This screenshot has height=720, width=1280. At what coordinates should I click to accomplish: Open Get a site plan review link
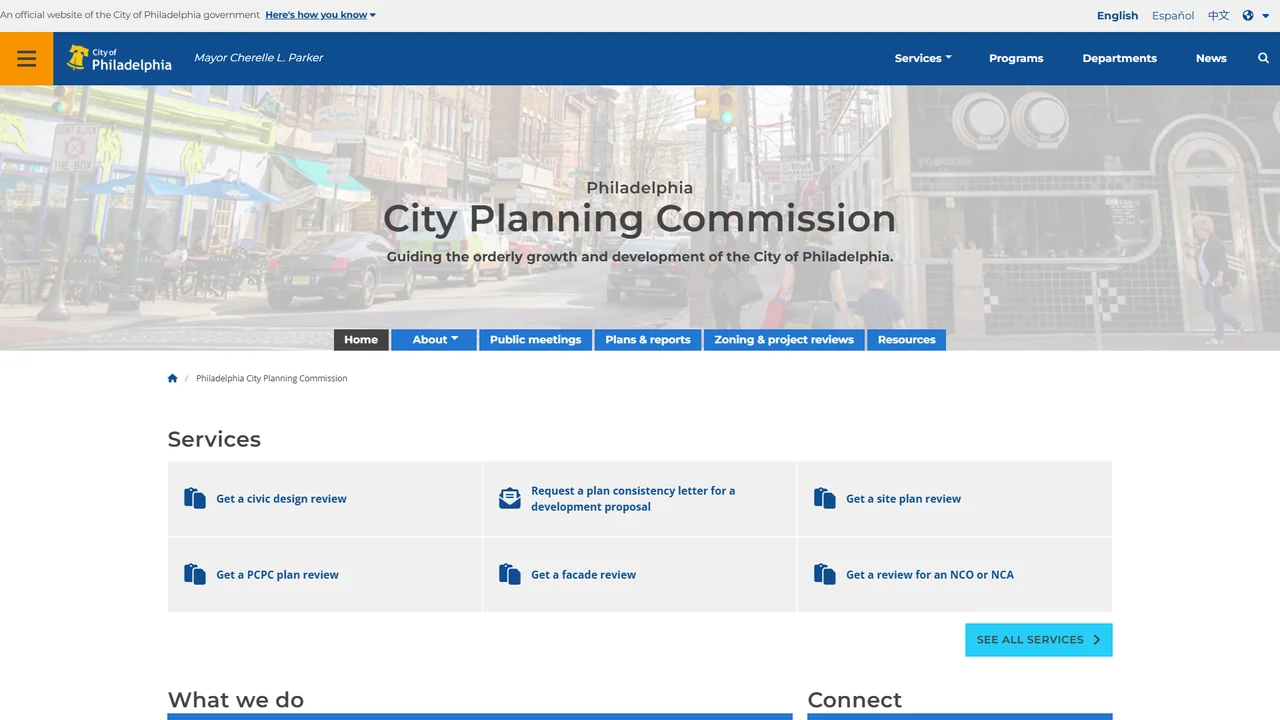903,499
